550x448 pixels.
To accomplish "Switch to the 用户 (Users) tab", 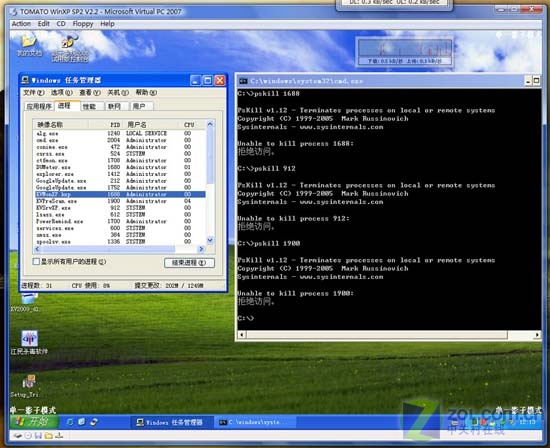I will [x=141, y=106].
